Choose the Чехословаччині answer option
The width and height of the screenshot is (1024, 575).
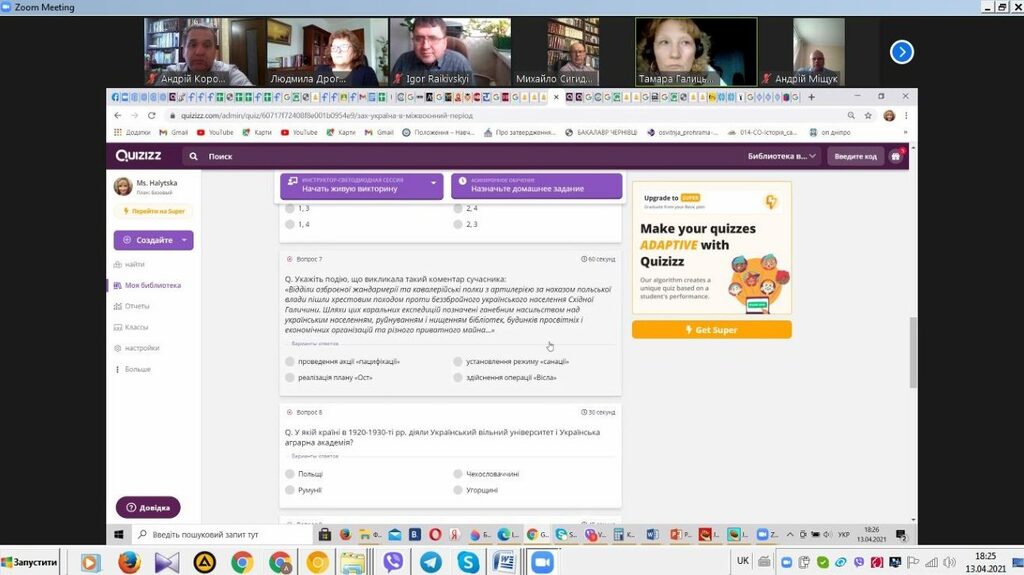[x=458, y=474]
